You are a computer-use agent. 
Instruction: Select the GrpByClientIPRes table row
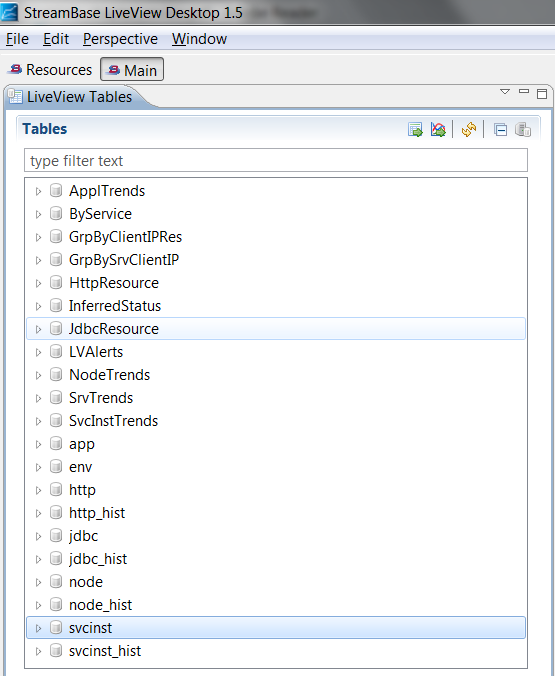pos(276,237)
